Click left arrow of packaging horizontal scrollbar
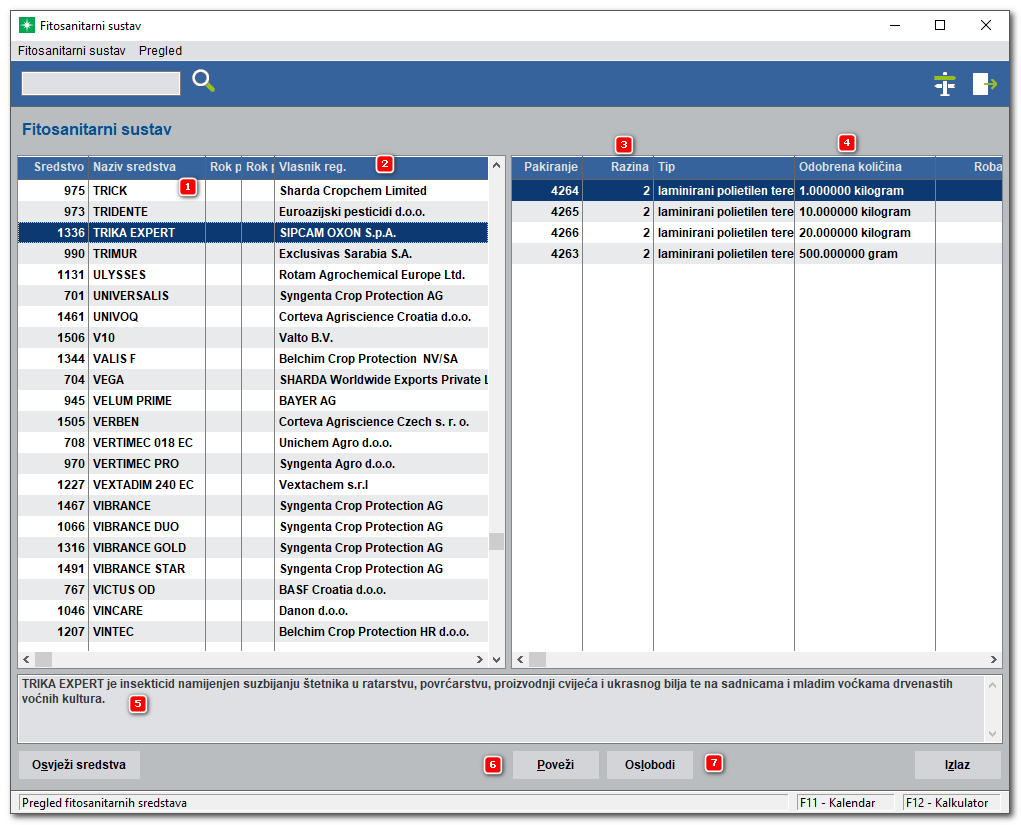 pyautogui.click(x=520, y=660)
